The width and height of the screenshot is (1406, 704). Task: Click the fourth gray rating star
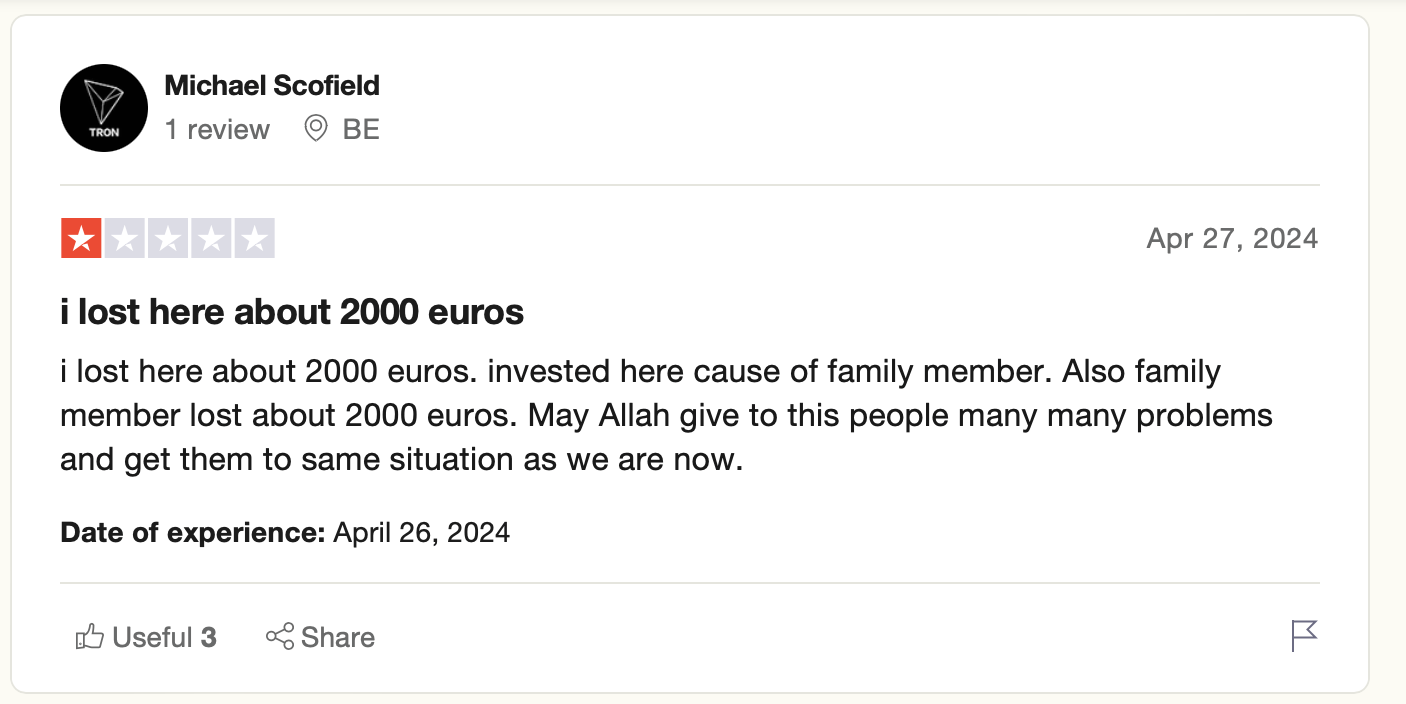coord(211,238)
